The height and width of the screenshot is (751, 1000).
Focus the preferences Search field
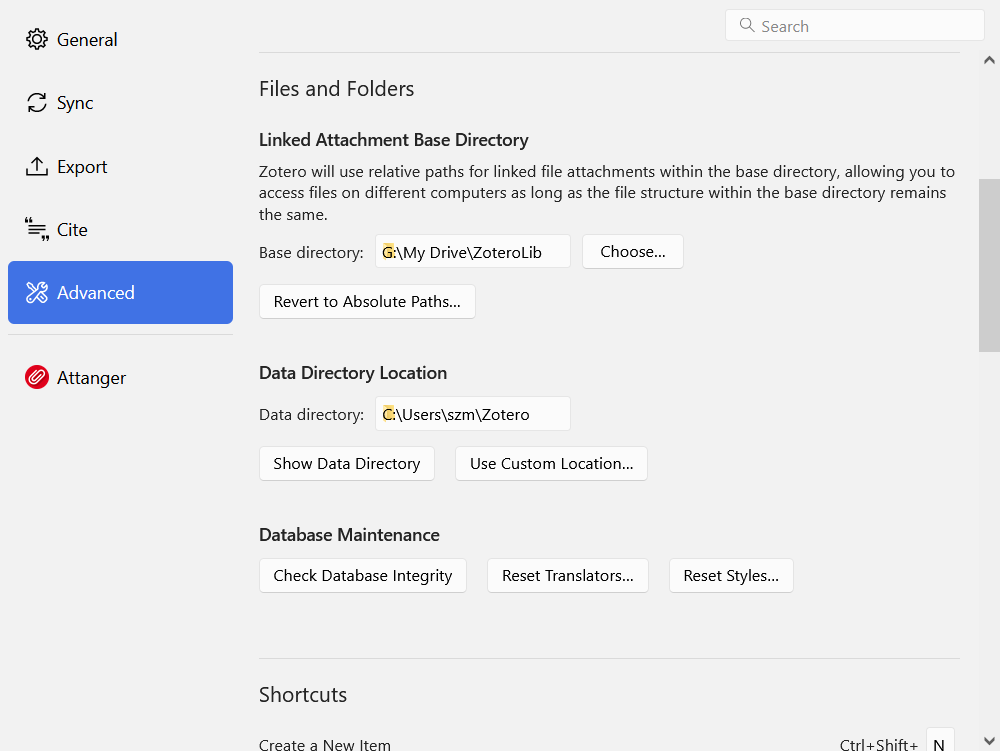tap(855, 26)
